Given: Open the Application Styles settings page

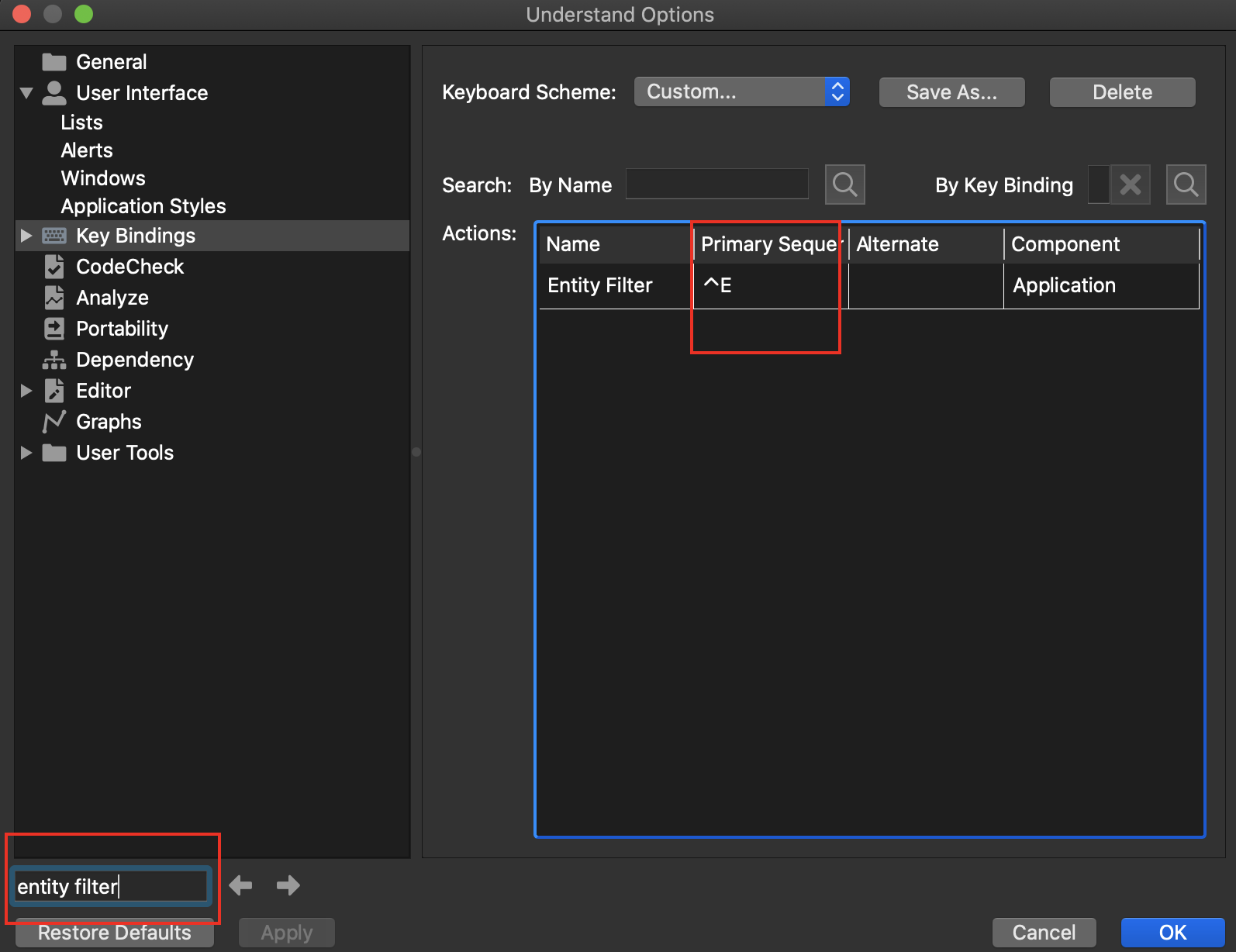Looking at the screenshot, I should coord(143,206).
